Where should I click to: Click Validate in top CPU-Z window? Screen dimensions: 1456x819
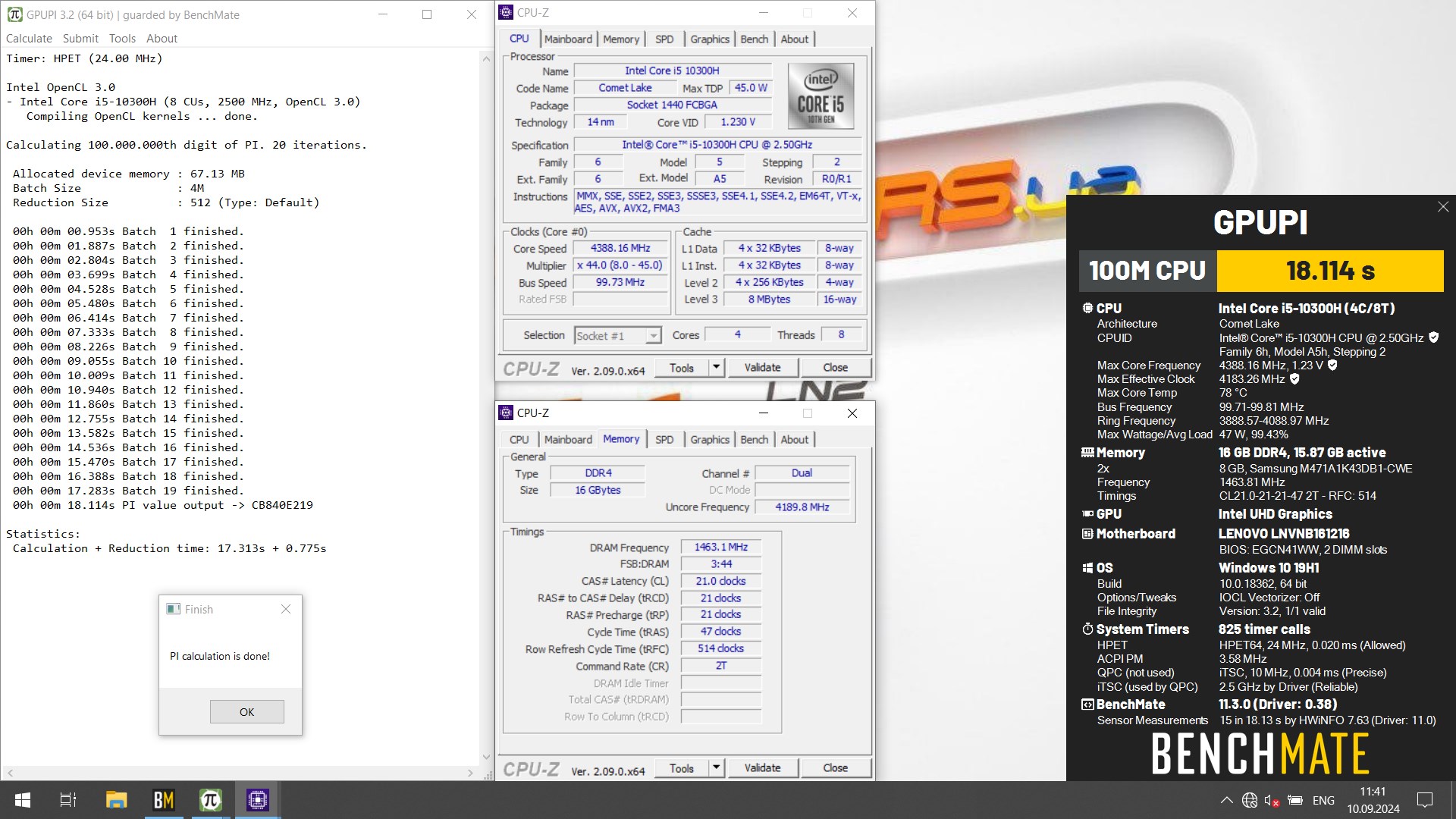tap(762, 367)
